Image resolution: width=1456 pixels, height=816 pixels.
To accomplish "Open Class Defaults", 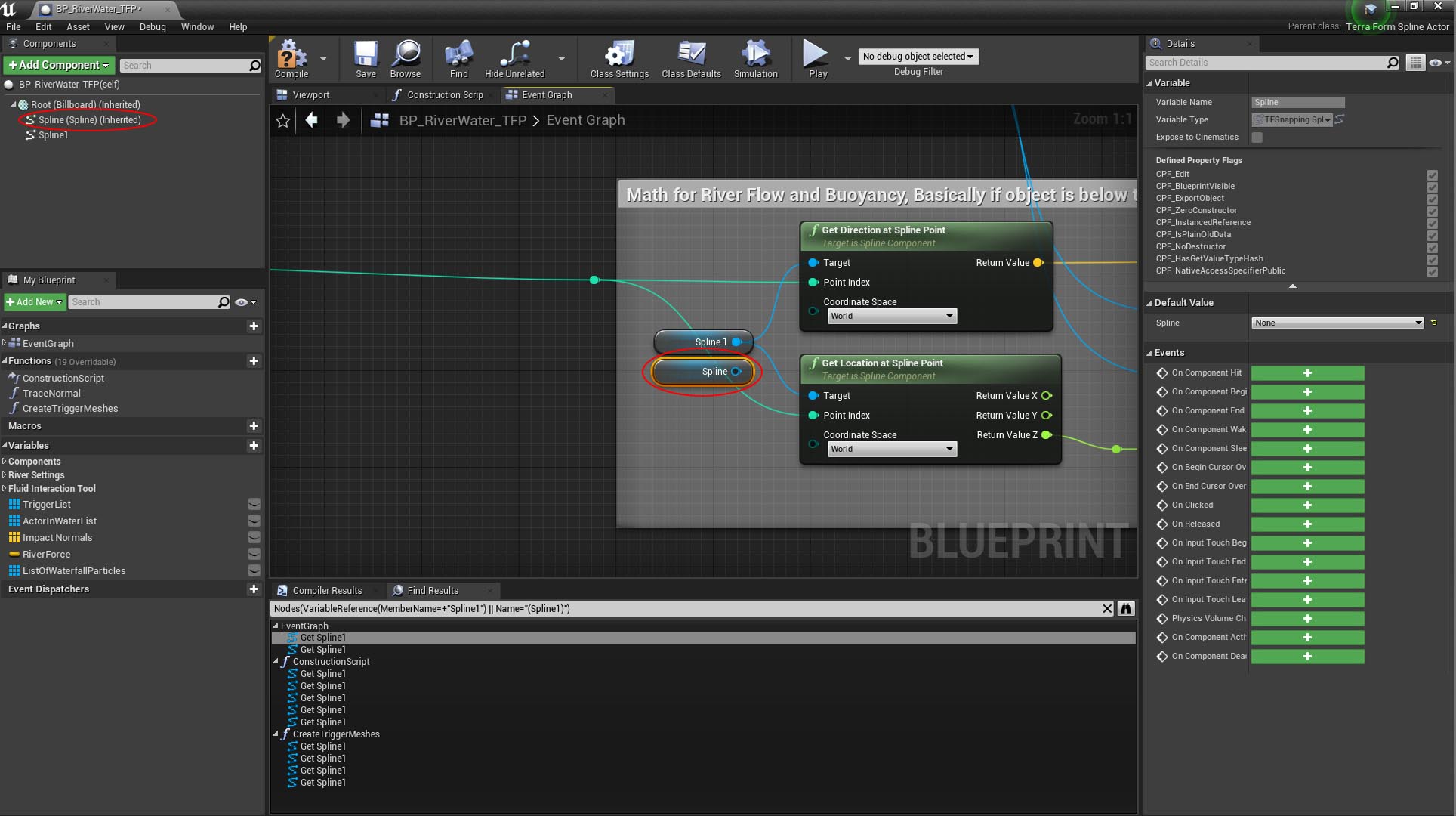I will [x=691, y=59].
